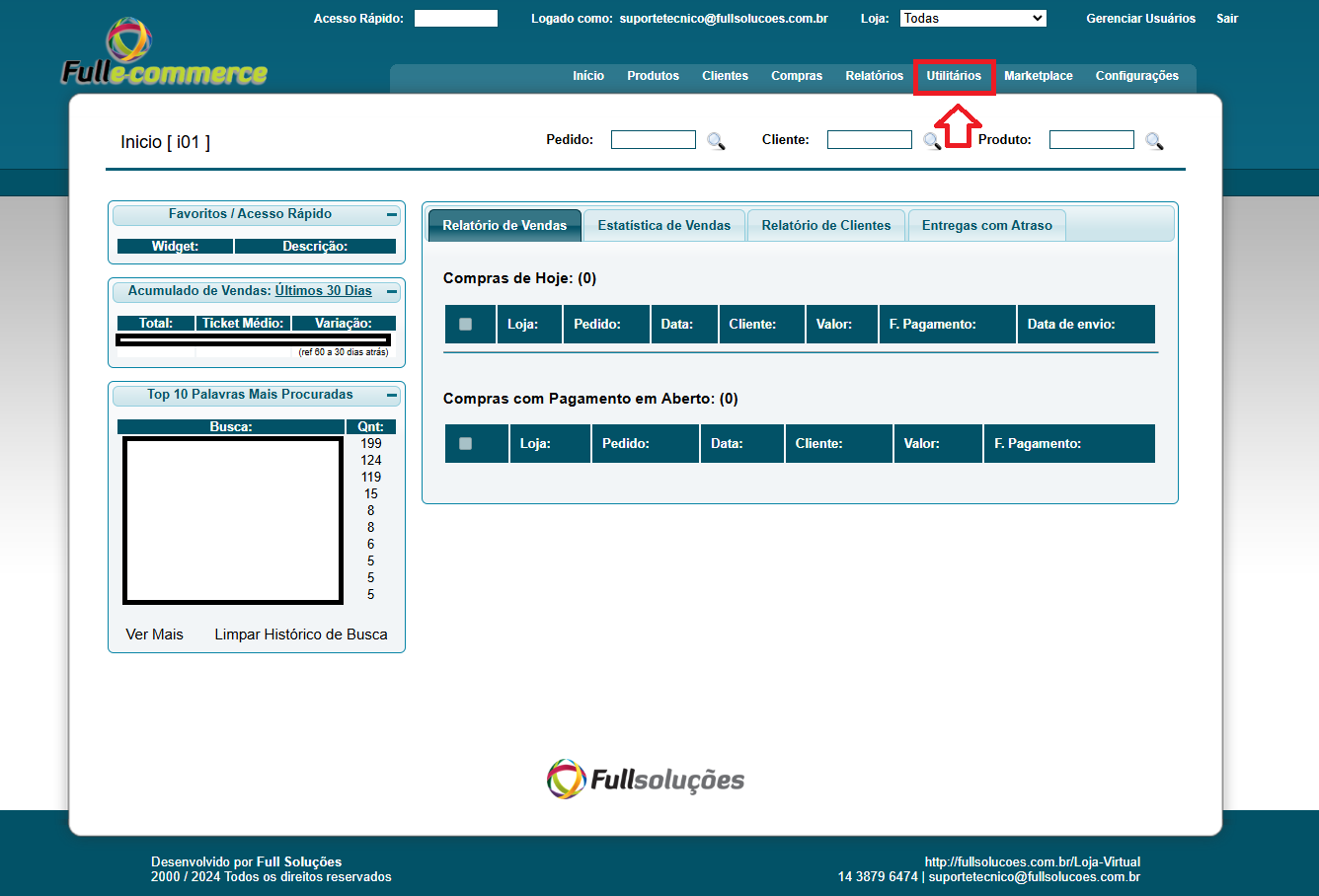
Task: Click the Widget column header in Favoritos
Action: [175, 246]
